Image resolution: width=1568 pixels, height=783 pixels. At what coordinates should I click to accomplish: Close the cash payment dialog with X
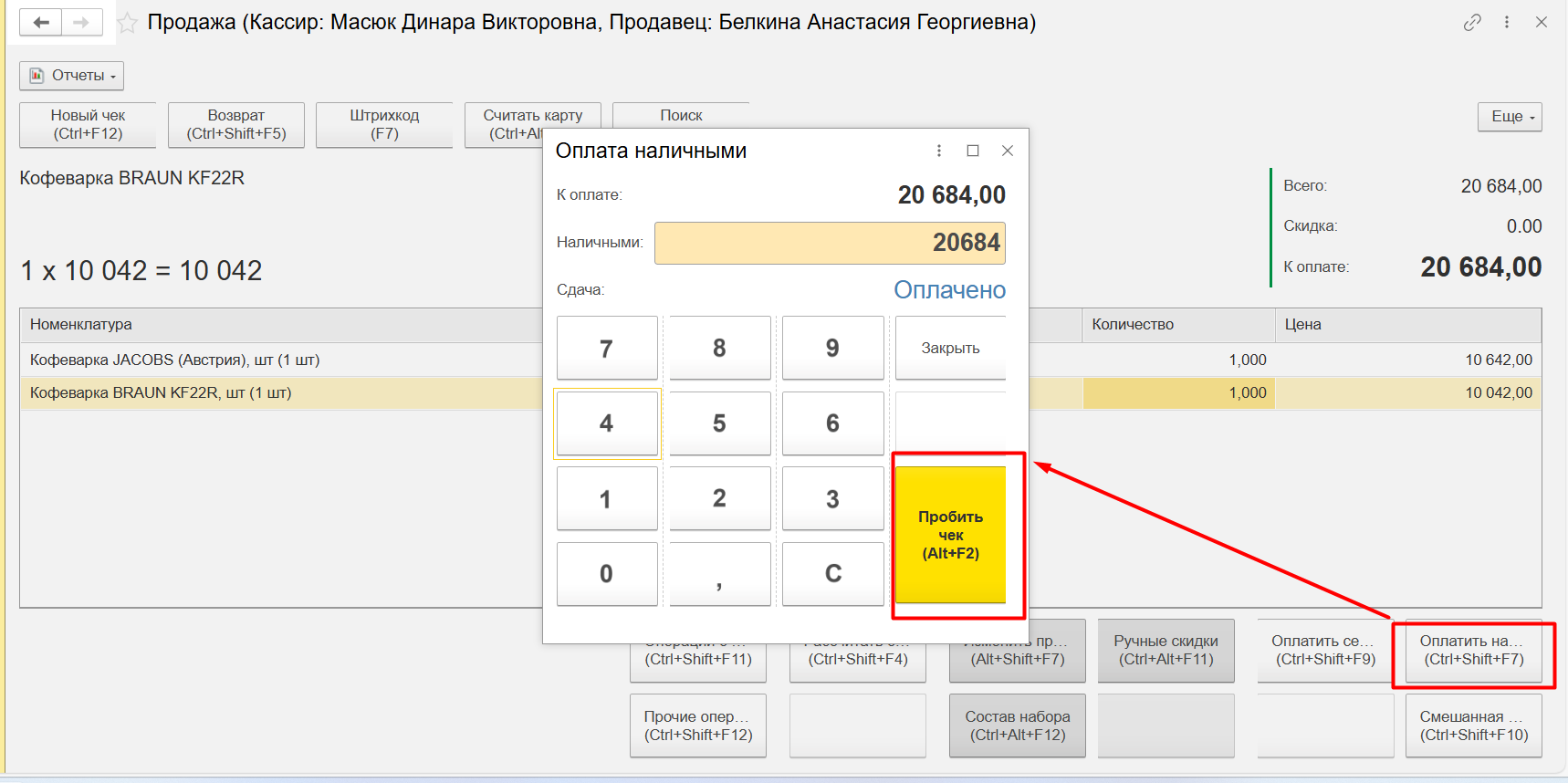coord(1008,151)
